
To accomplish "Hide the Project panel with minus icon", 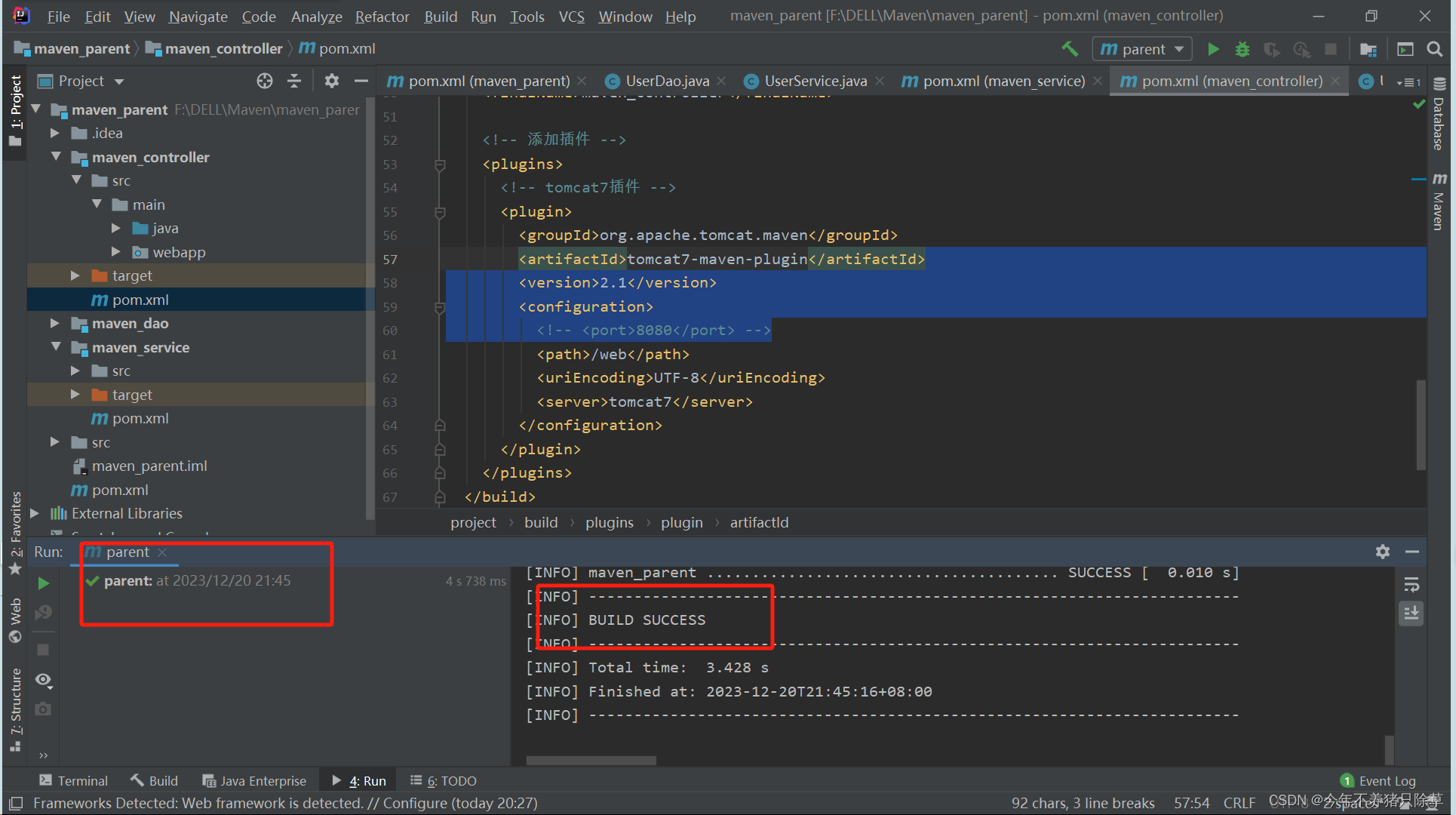I will pyautogui.click(x=361, y=81).
